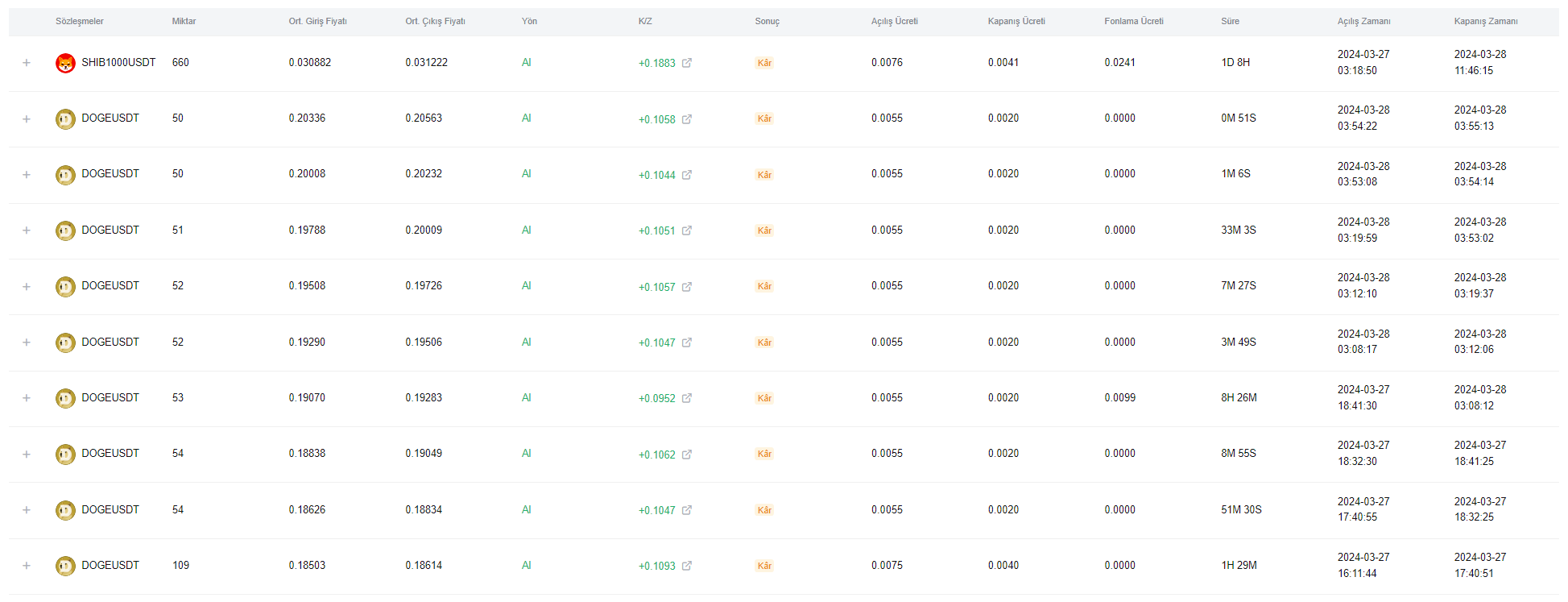The width and height of the screenshot is (1568, 602).
Task: Click the 'Sözleşmeler' column header
Action: point(79,22)
